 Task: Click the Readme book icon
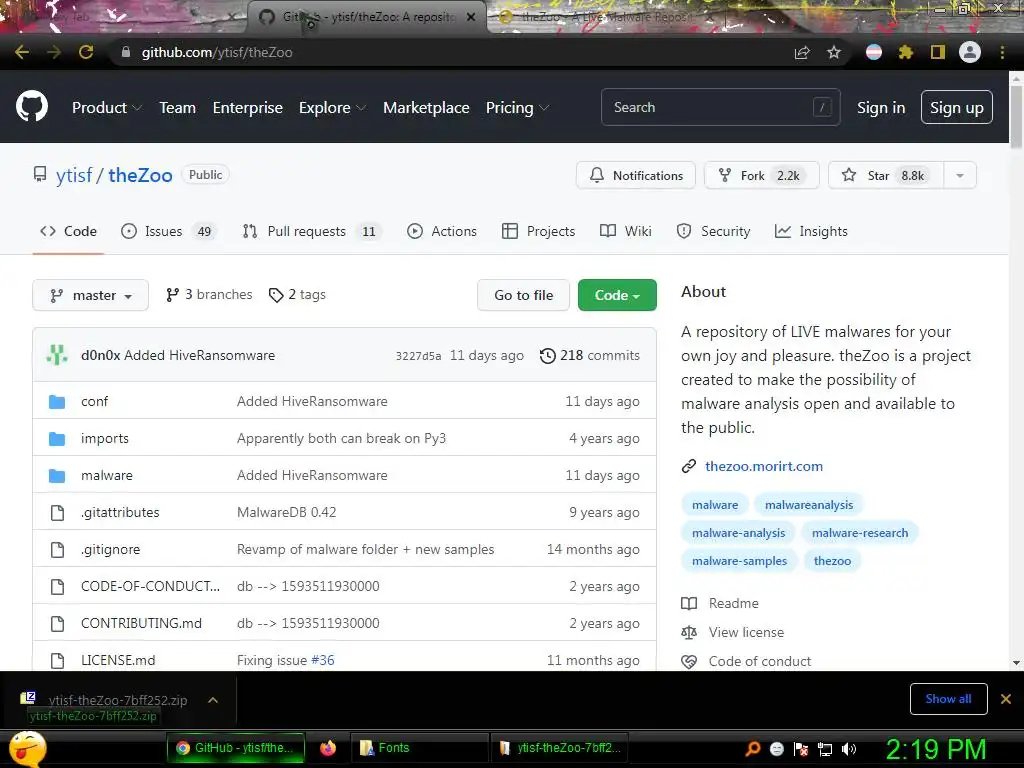click(x=689, y=603)
